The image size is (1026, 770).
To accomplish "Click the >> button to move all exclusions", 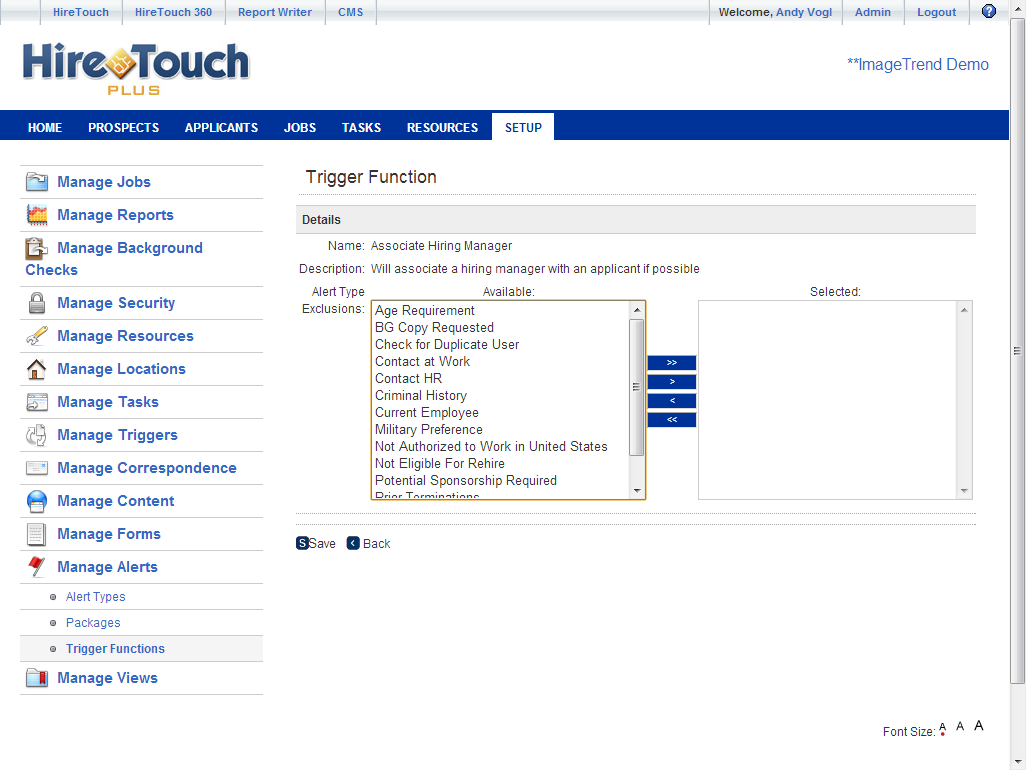I will (671, 362).
